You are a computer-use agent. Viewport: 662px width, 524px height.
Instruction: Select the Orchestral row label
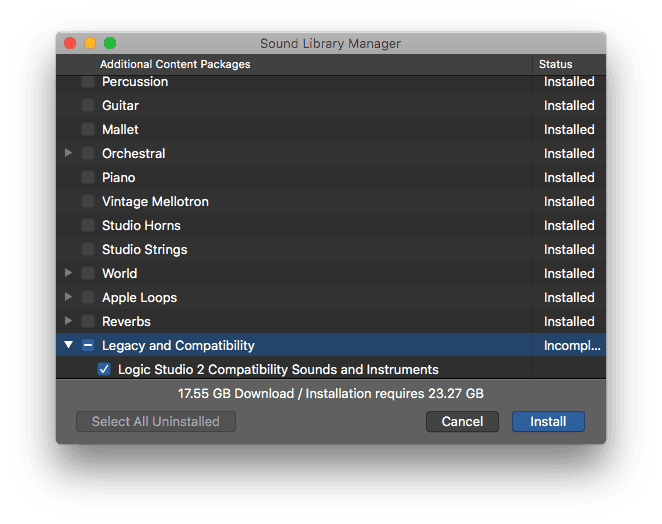[134, 153]
